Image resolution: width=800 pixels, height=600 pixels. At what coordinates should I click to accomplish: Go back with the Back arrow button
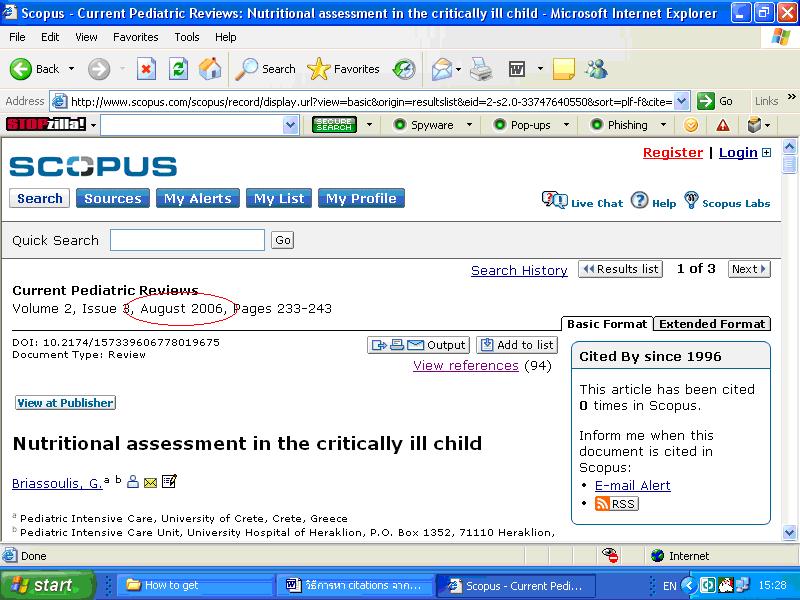click(34, 69)
